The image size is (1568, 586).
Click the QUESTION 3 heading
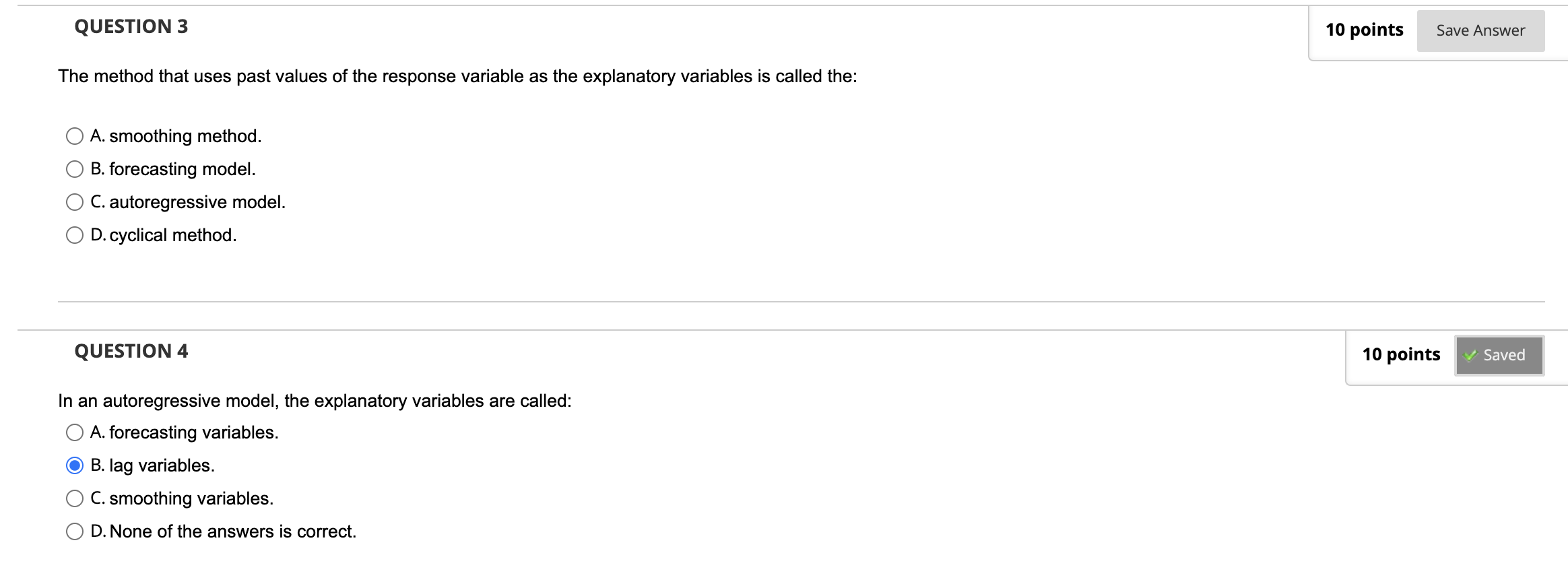point(130,27)
